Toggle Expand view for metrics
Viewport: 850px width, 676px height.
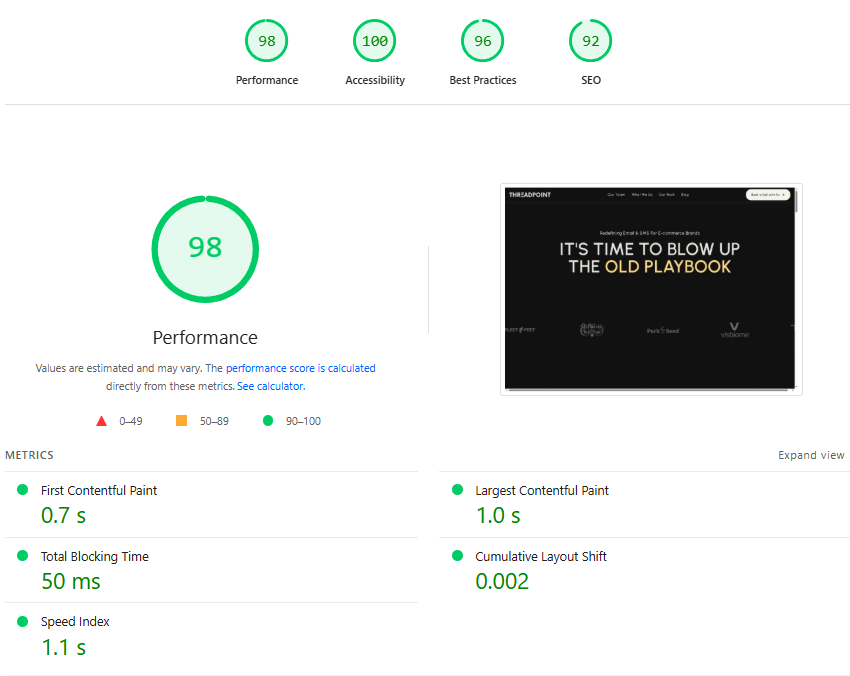811,455
